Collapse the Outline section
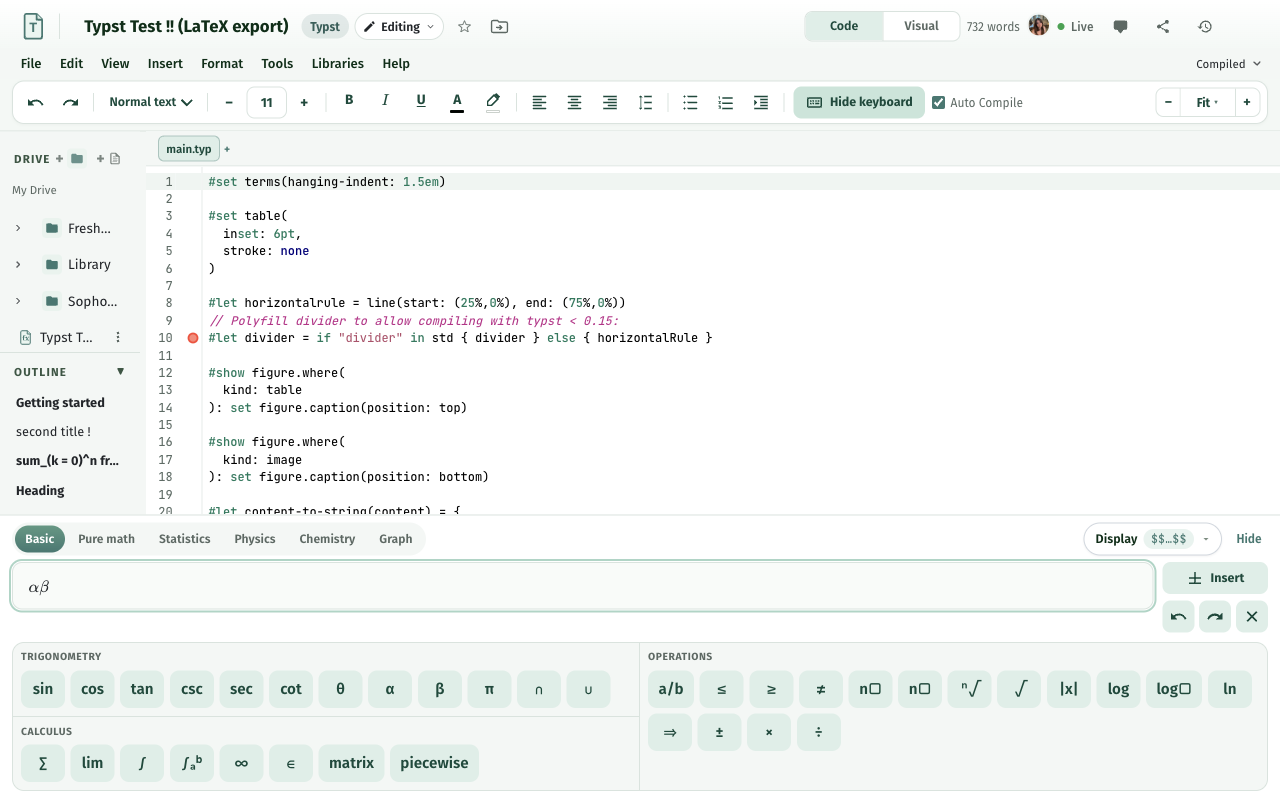 [121, 372]
